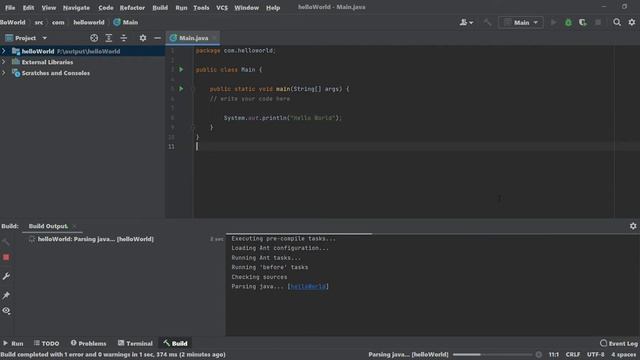
Task: Click the green Debug bug icon
Action: pos(568,22)
